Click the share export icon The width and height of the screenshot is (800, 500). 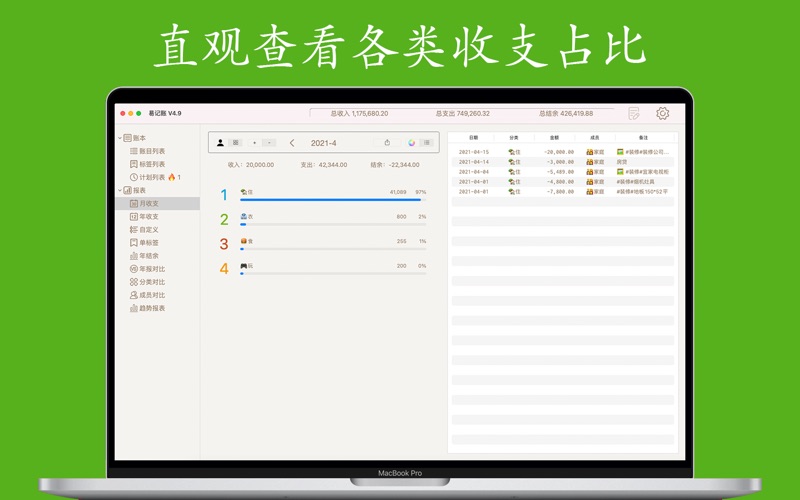(x=387, y=143)
